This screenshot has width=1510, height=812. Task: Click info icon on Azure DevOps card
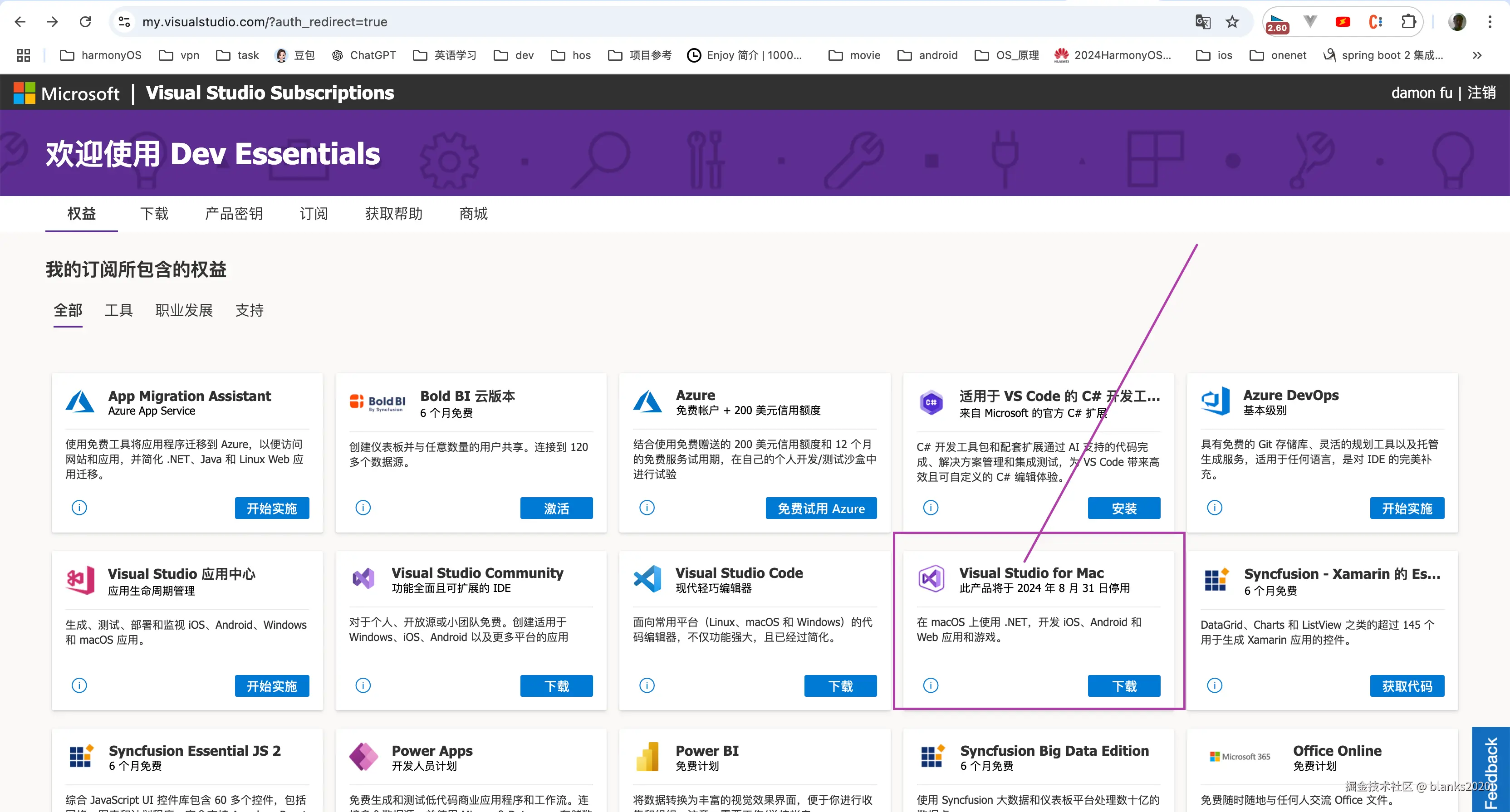(x=1214, y=507)
